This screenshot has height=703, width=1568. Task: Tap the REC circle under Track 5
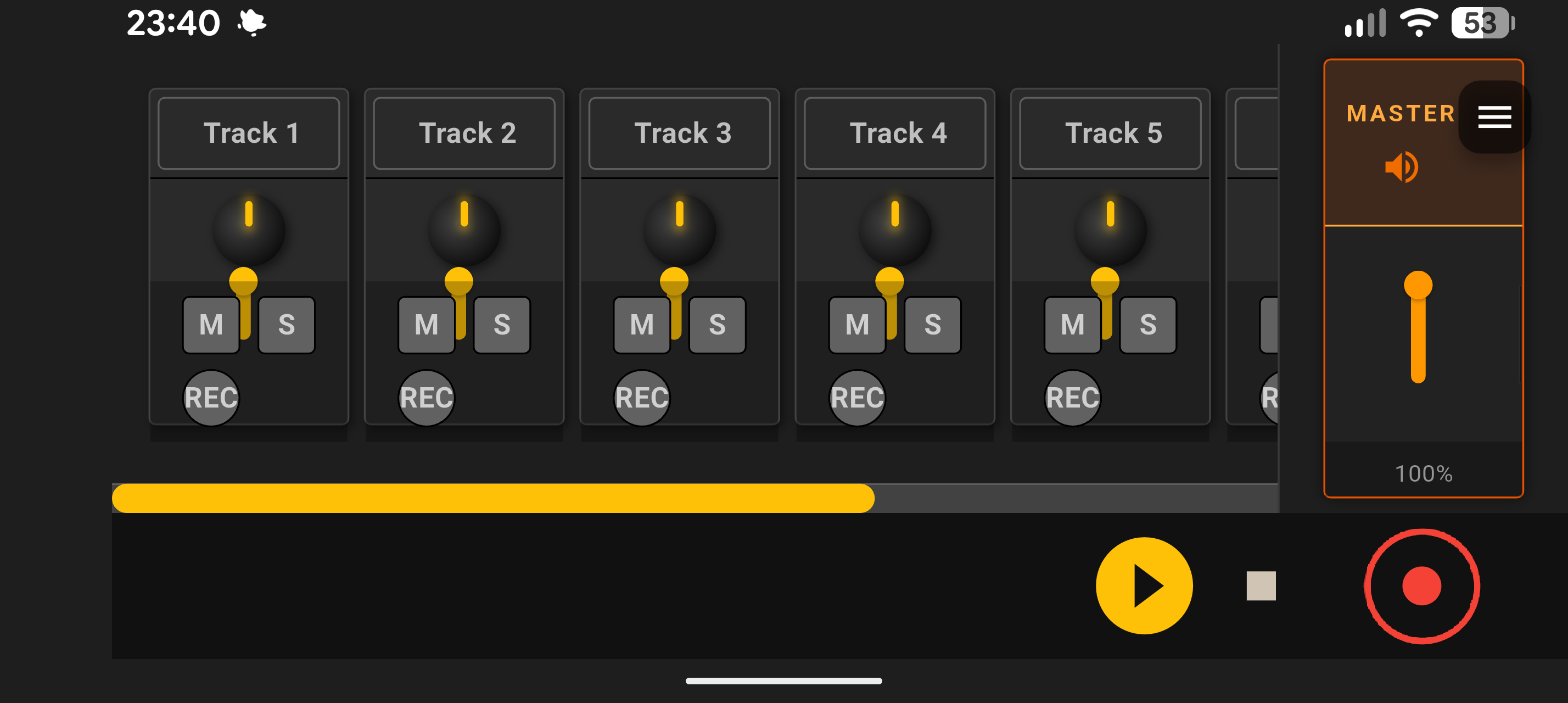1072,398
